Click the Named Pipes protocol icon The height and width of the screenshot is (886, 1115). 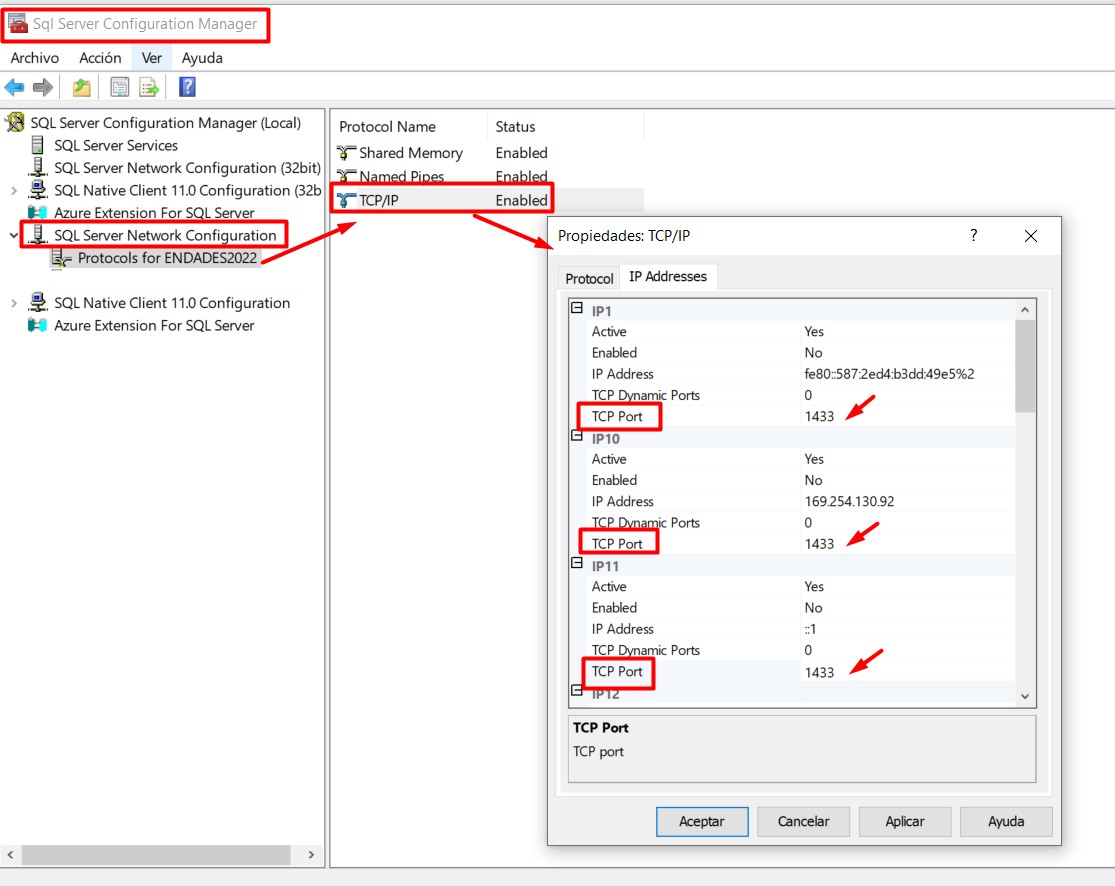coord(346,176)
